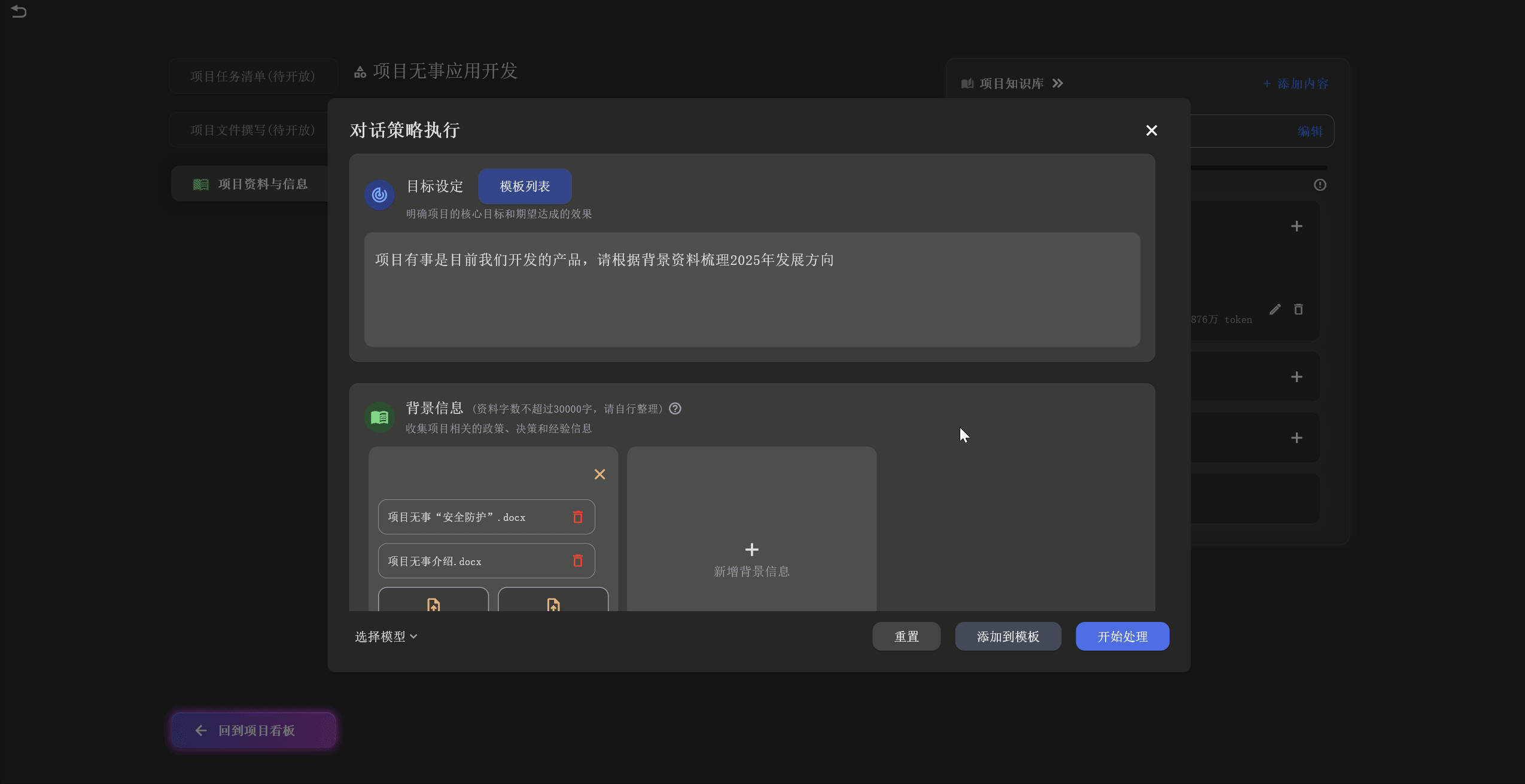The height and width of the screenshot is (784, 1525).
Task: Click the left file upload icon button
Action: [433, 603]
